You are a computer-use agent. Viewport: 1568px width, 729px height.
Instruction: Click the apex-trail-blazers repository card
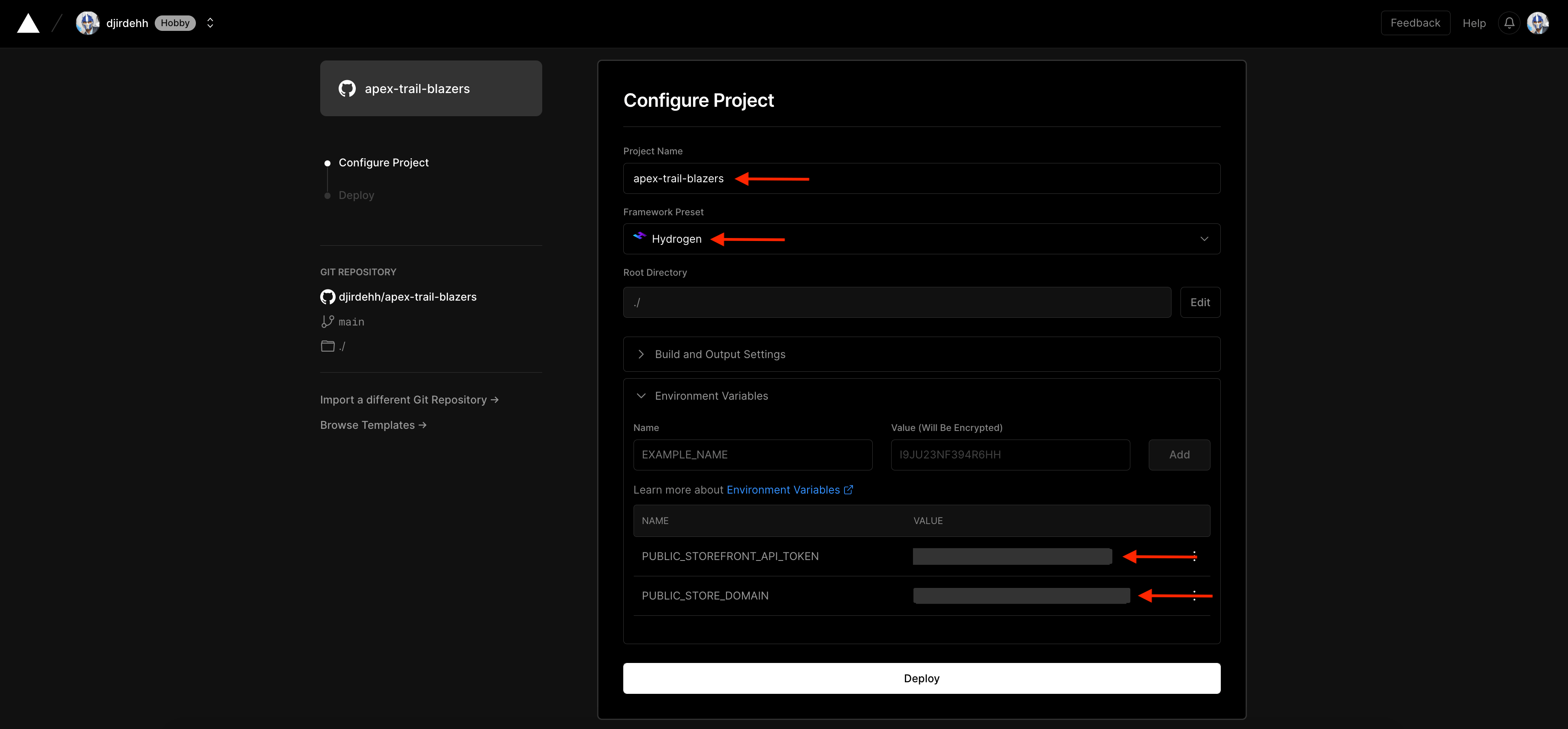tap(431, 88)
